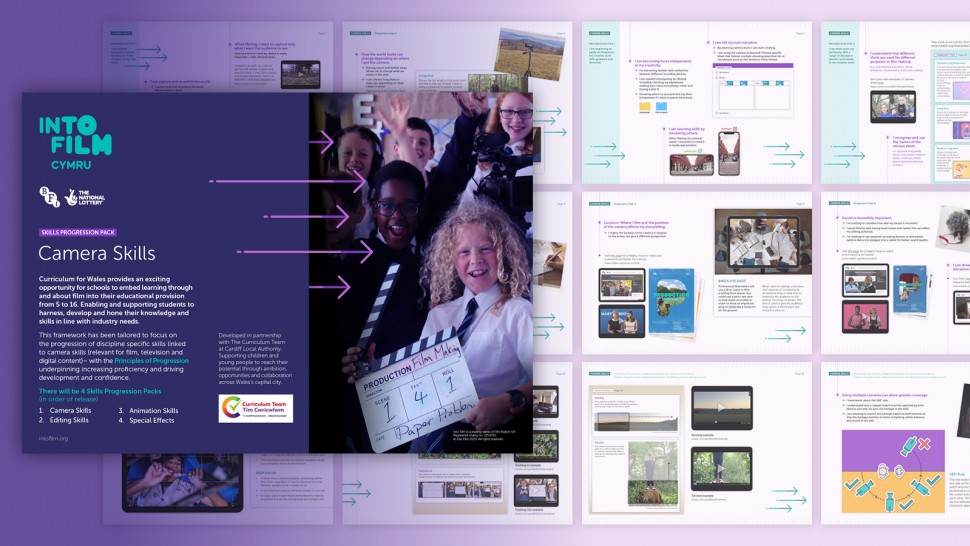This screenshot has width=970, height=546.
Task: Open the intofilm.org link
Action: click(x=53, y=438)
